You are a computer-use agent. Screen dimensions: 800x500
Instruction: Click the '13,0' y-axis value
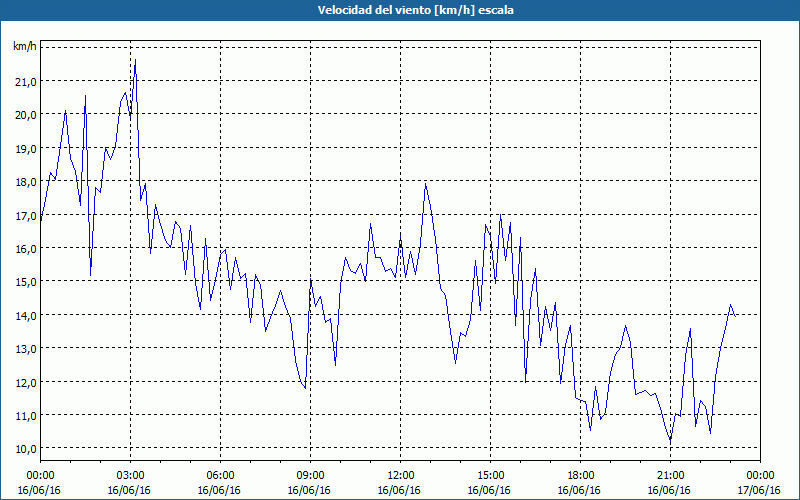pos(27,348)
